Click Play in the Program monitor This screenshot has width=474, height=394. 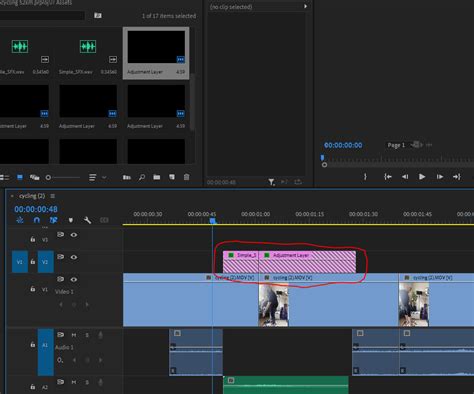click(422, 177)
